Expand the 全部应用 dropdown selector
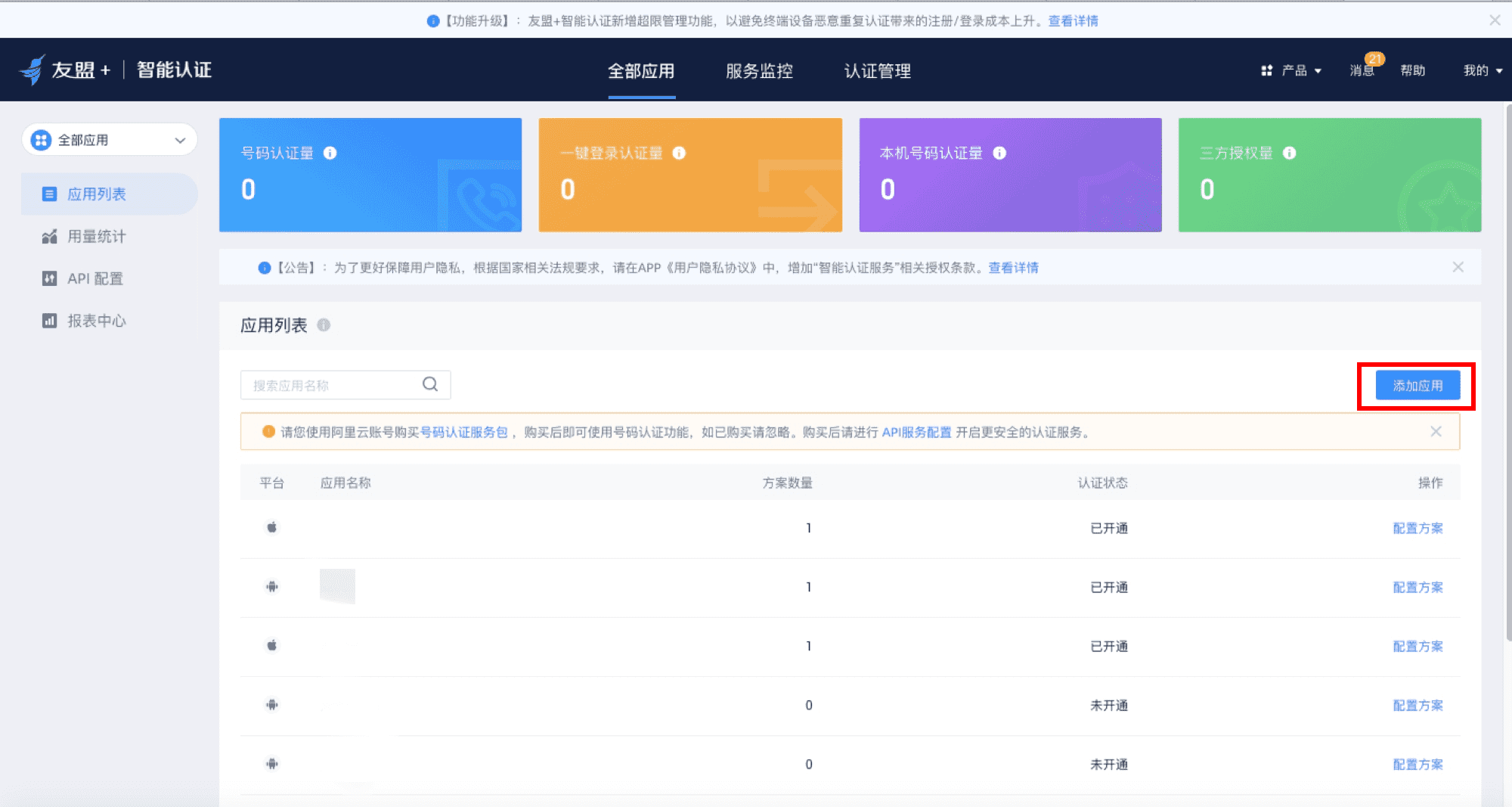This screenshot has width=1512, height=807. [110, 140]
